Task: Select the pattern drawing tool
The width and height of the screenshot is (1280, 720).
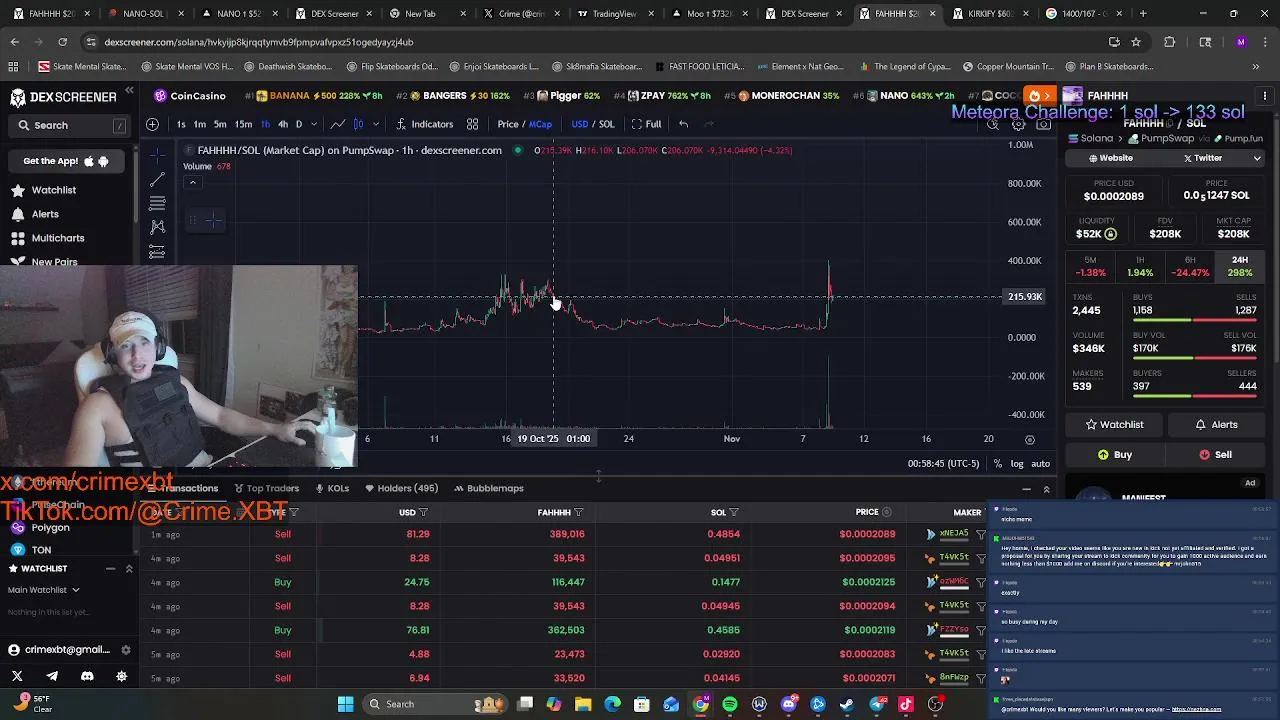Action: click(x=157, y=228)
